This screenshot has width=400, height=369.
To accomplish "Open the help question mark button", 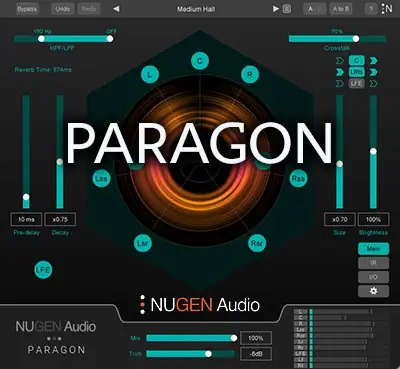I will point(371,9).
